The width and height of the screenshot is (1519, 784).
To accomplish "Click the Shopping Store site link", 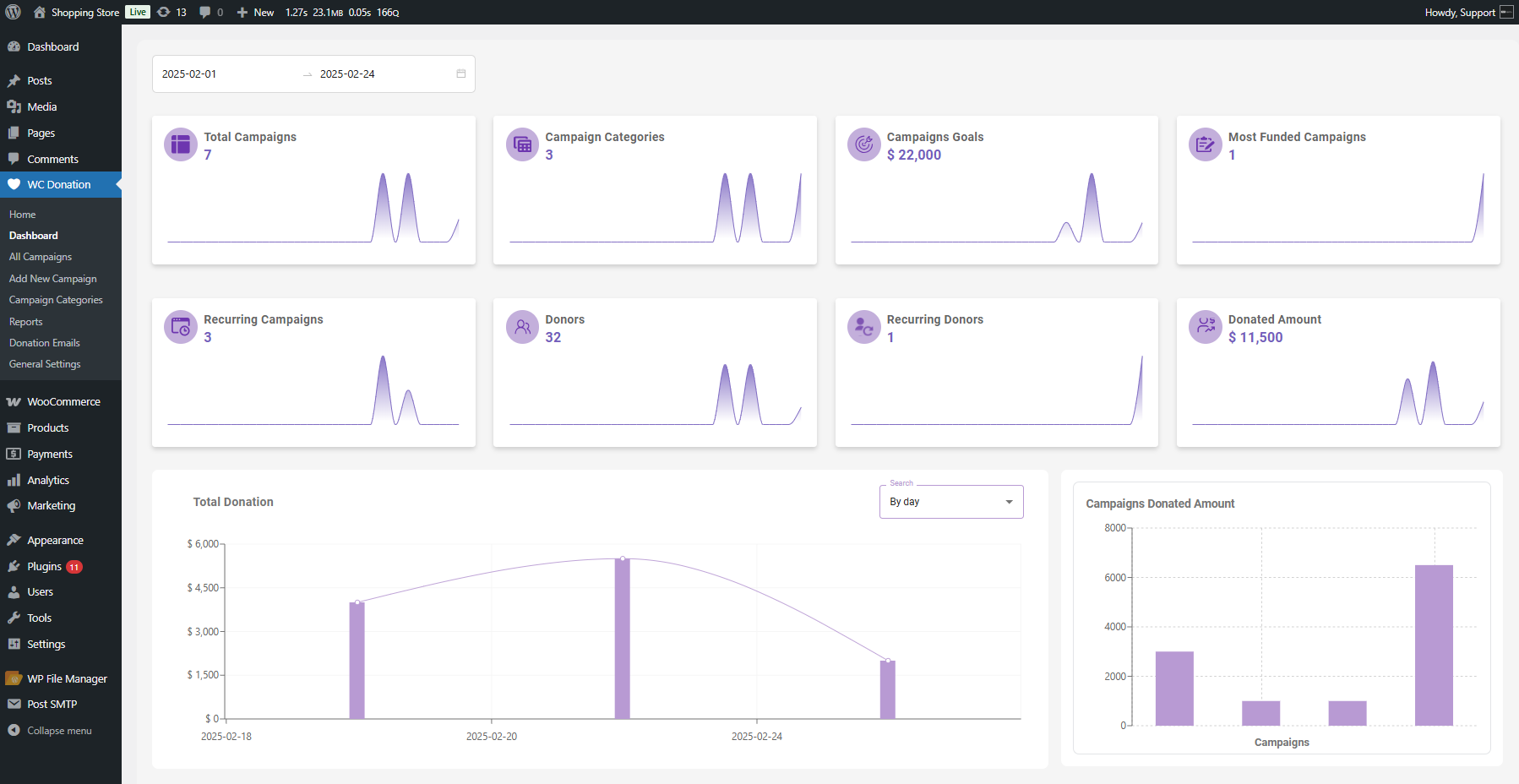I will point(84,12).
